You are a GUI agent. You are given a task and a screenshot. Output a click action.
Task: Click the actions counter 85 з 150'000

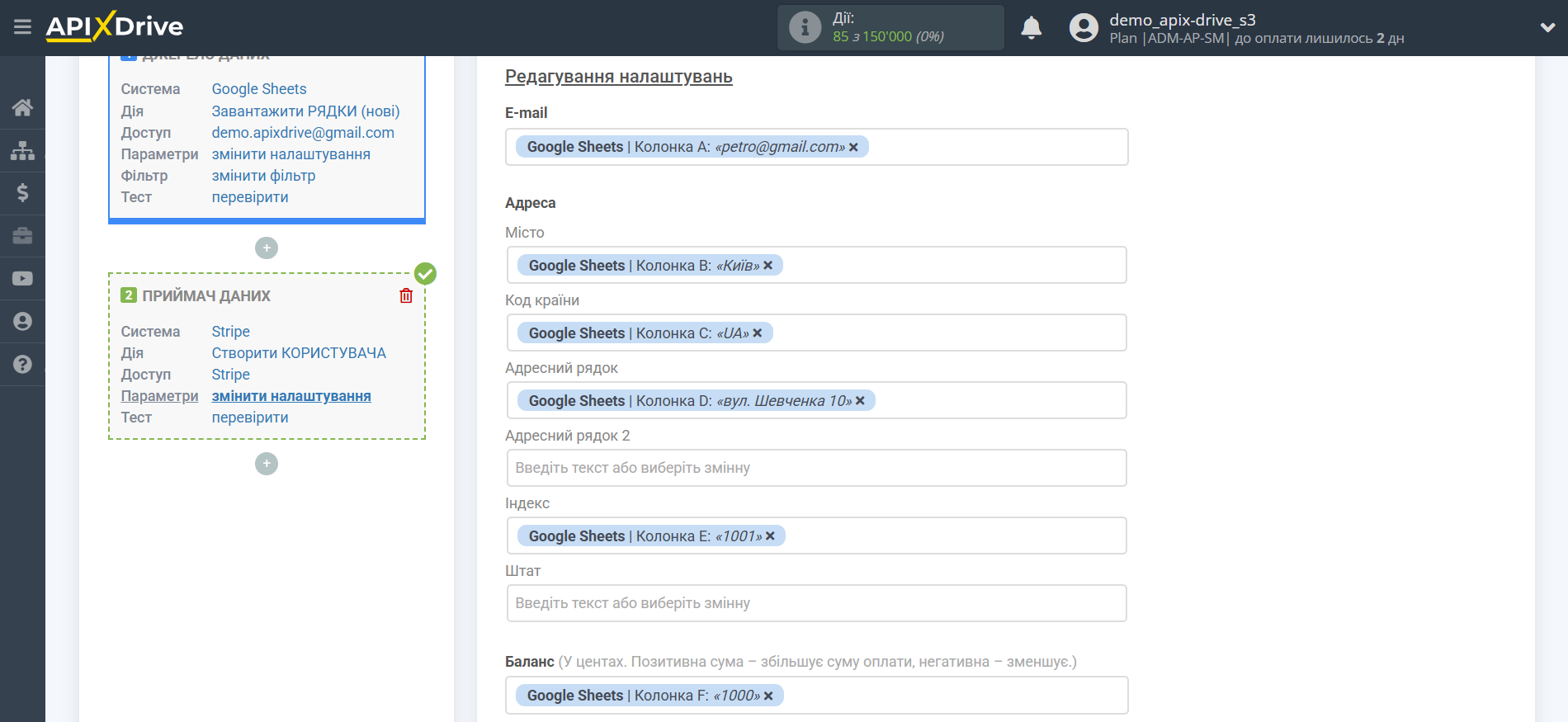(888, 36)
